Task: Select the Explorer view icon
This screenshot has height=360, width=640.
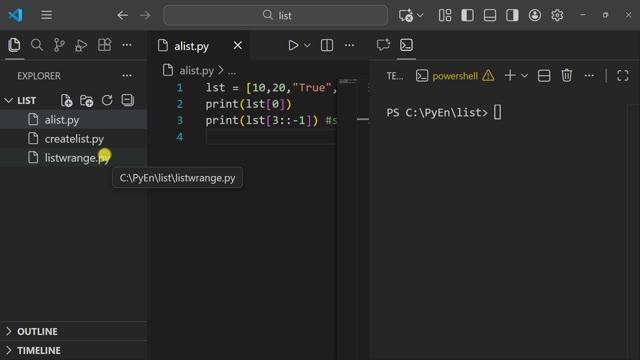Action: click(x=14, y=45)
